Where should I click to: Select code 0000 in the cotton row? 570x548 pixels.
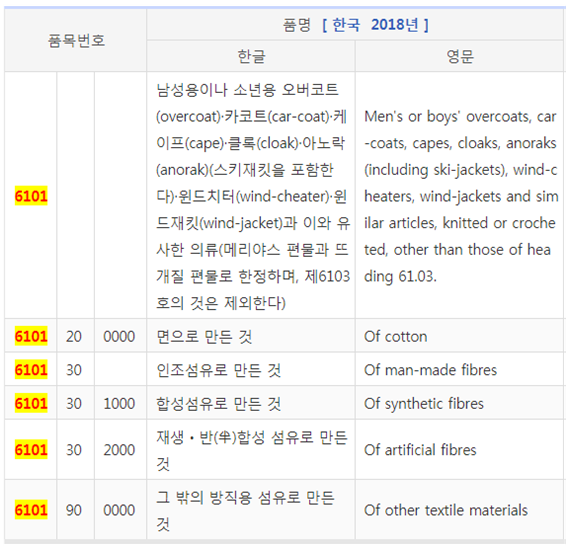119,336
